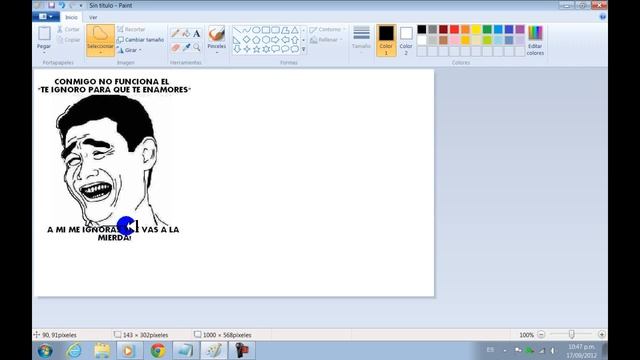Click the Cortar button
This screenshot has height=360, width=640.
point(68,29)
